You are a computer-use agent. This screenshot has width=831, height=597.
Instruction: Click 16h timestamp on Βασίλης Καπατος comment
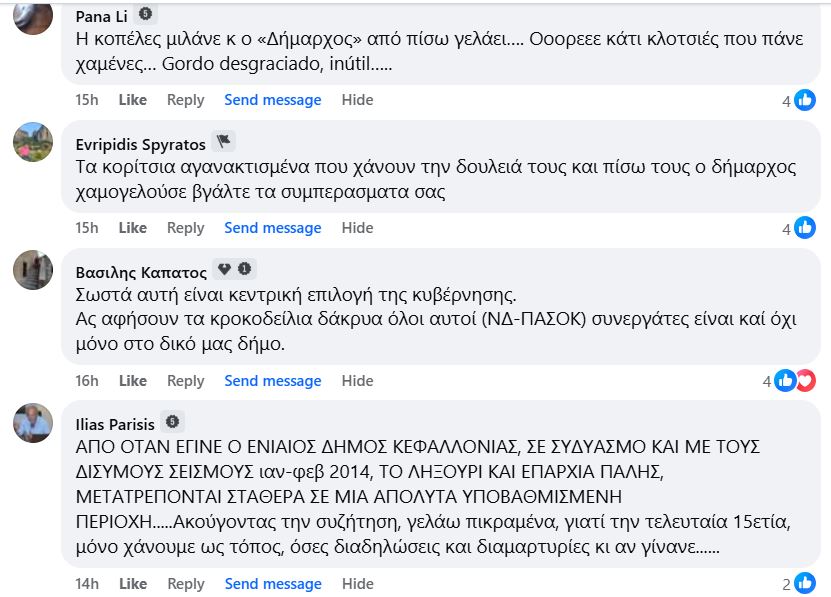point(87,381)
